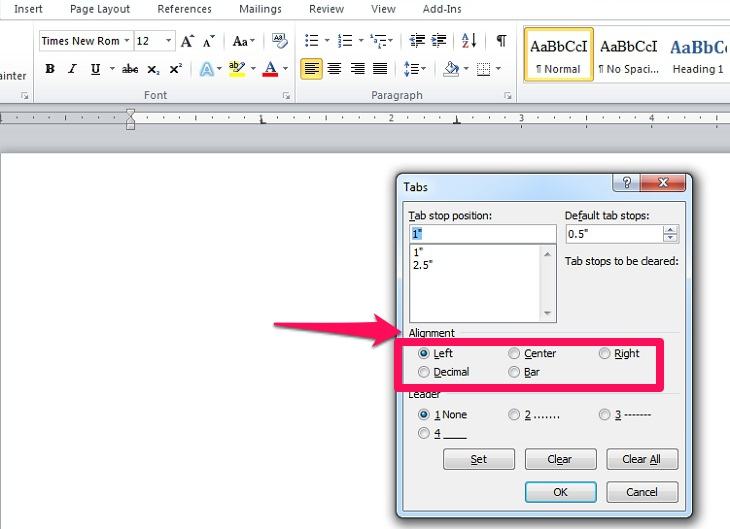Apply red font color

click(270, 69)
